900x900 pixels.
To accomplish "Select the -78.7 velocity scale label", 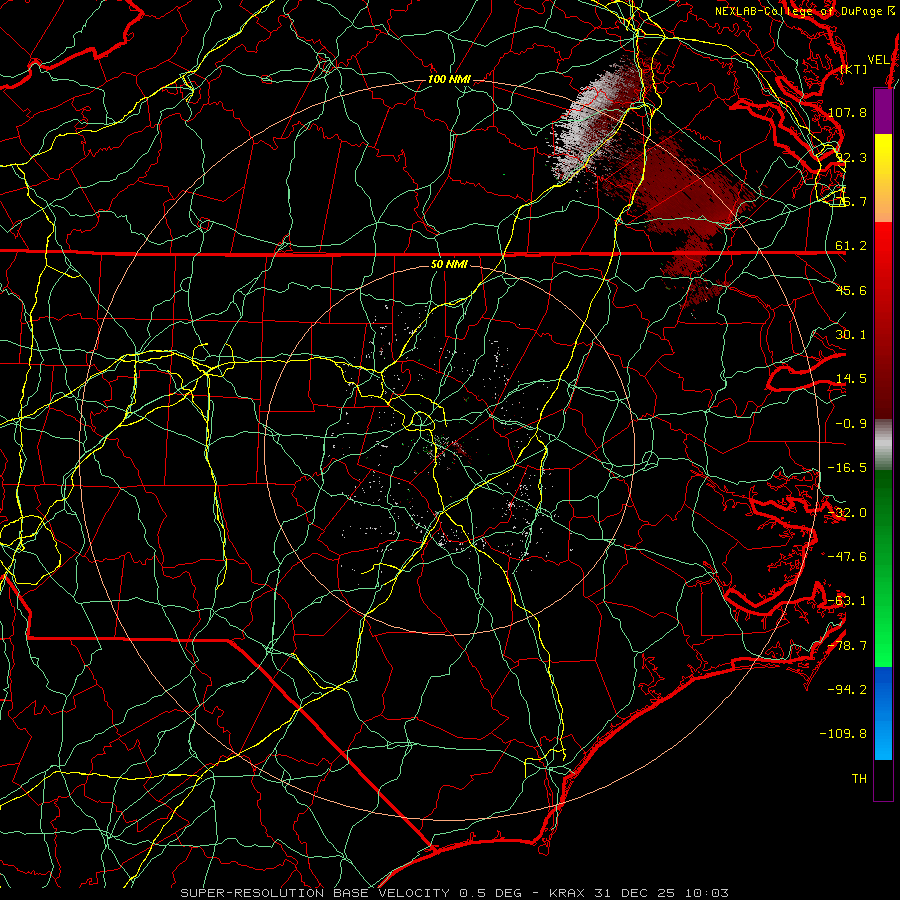I will coord(847,646).
